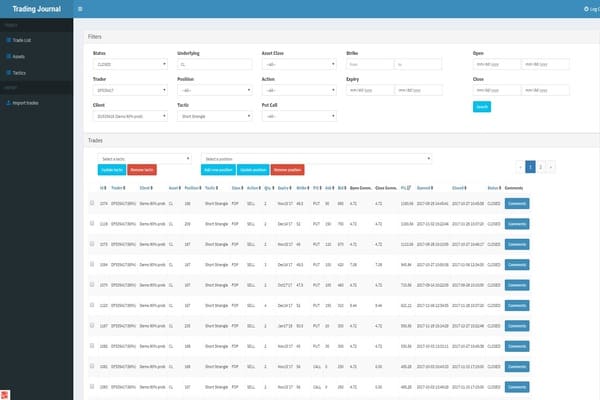Screen dimensions: 600x400
Task: Open the 'Select a position' dropdown
Action: coord(316,158)
